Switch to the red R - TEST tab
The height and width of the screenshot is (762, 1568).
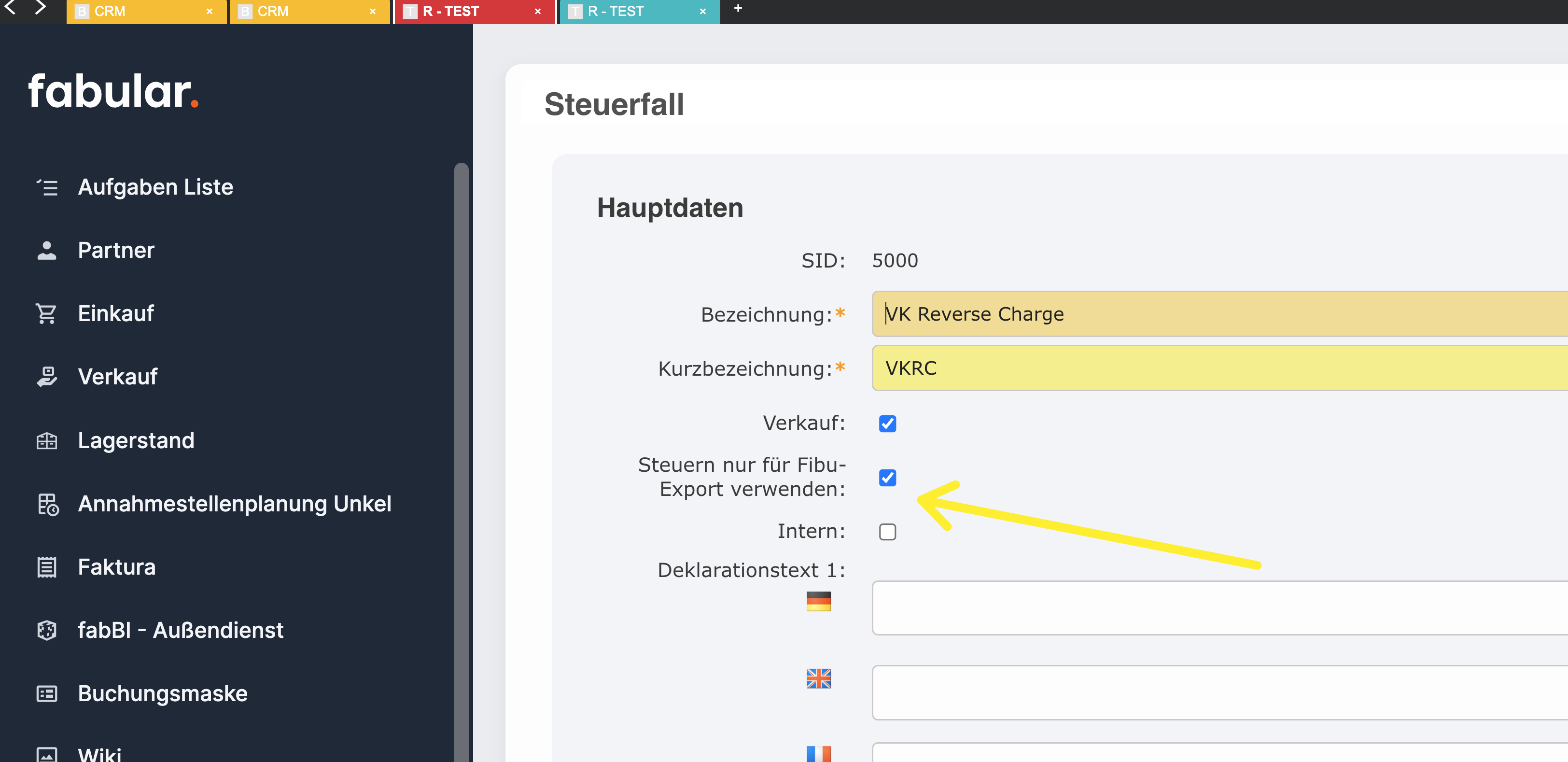point(462,12)
